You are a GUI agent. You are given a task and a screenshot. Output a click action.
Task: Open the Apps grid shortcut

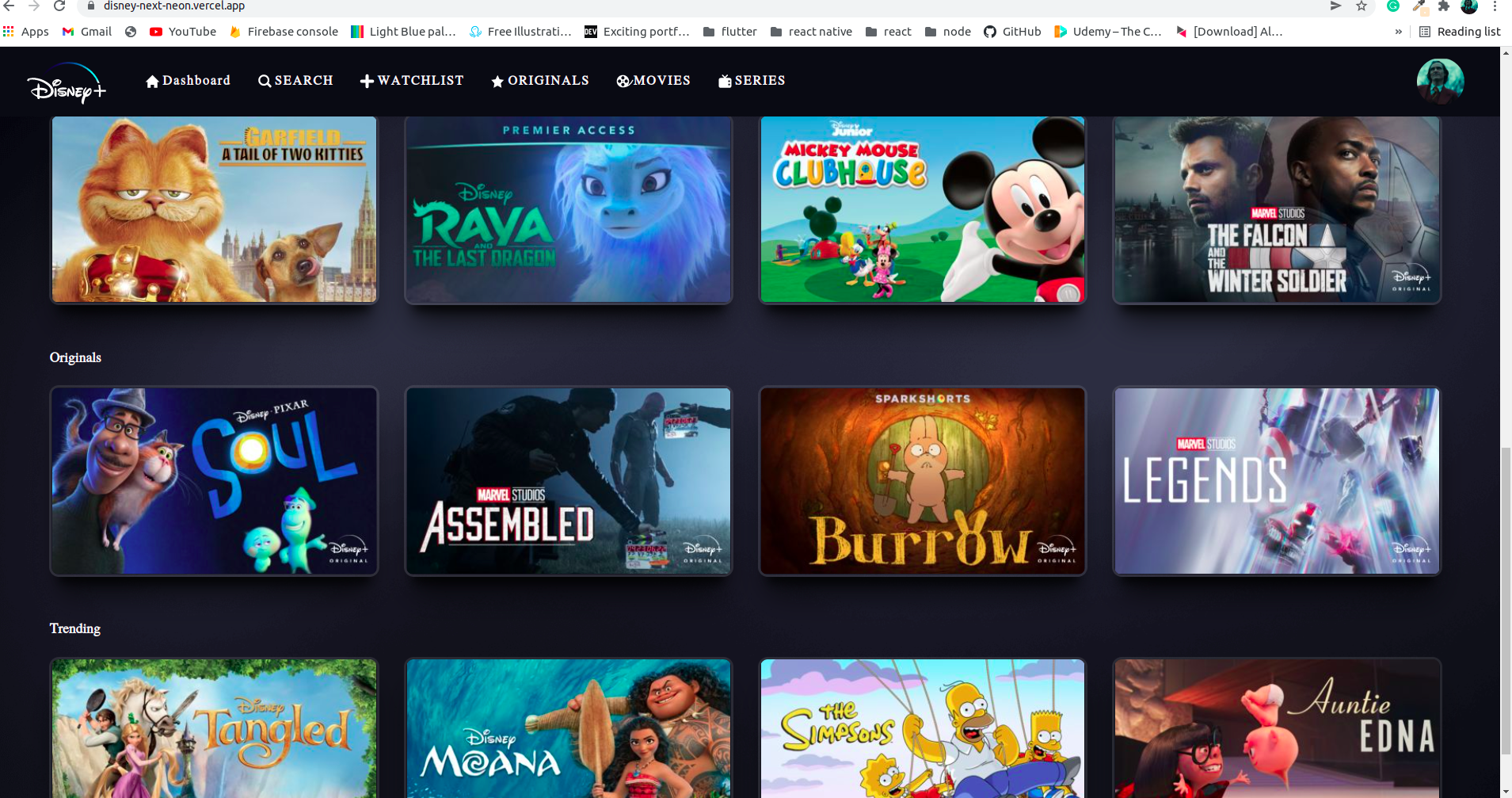(x=25, y=32)
